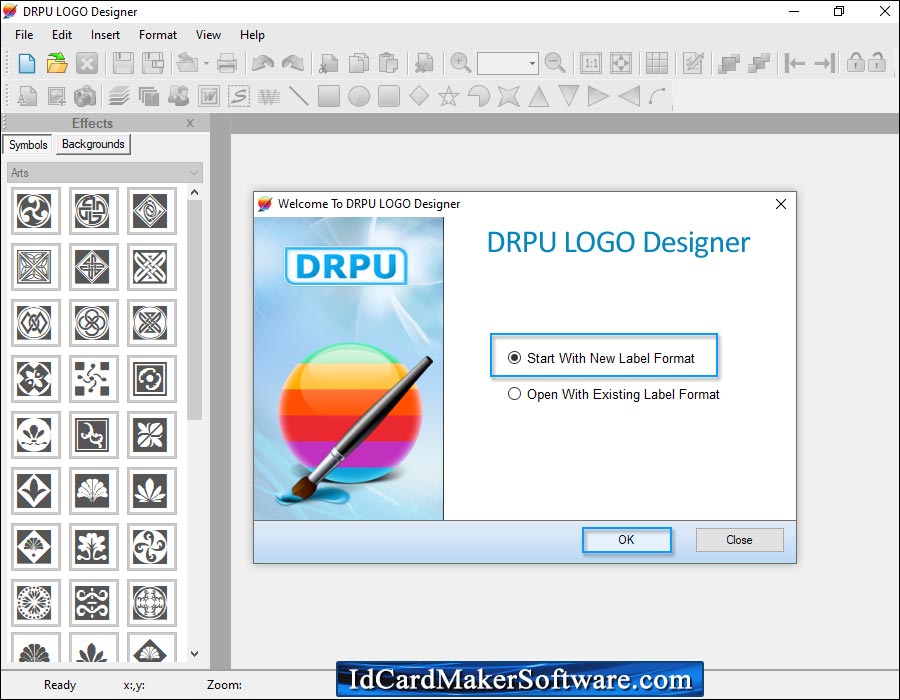Click the open folder toolbar icon
The image size is (900, 700).
tap(57, 63)
